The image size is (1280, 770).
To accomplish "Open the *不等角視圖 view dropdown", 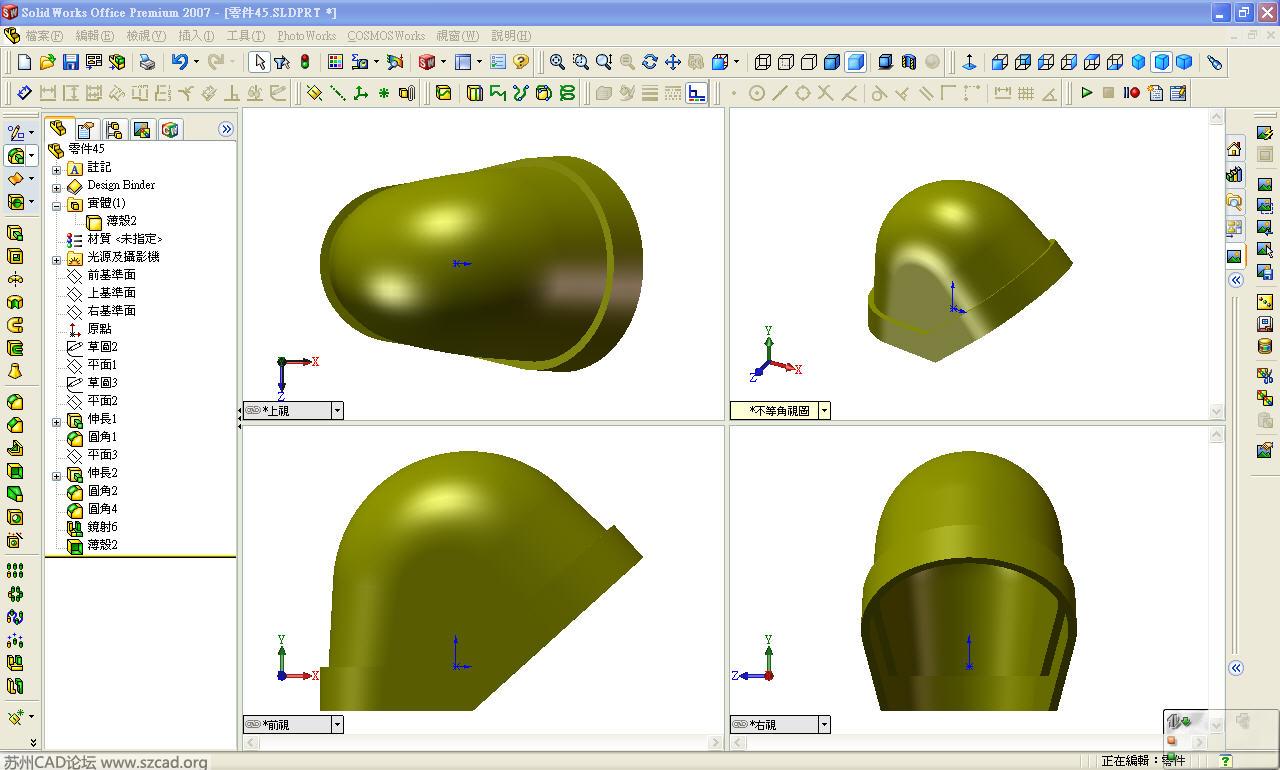I will tap(824, 411).
